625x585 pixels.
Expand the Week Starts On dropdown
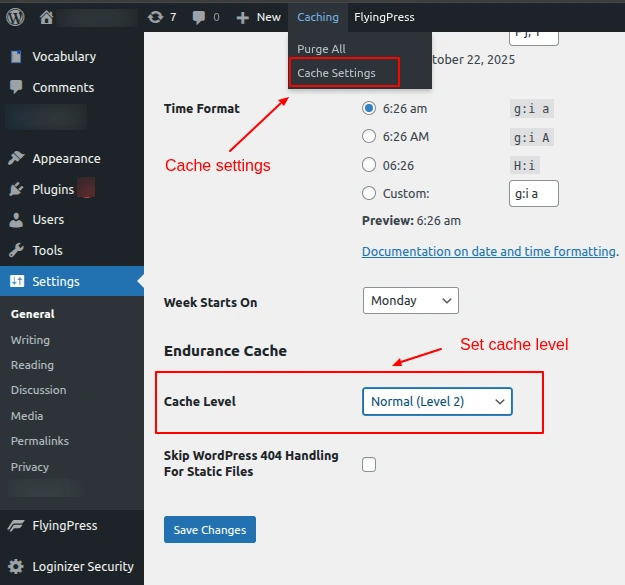pyautogui.click(x=410, y=301)
